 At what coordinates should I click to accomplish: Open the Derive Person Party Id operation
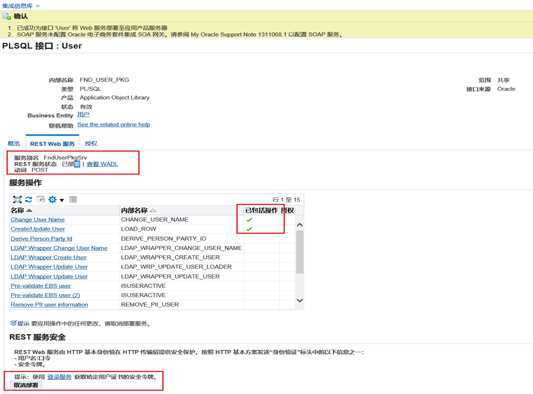point(41,239)
